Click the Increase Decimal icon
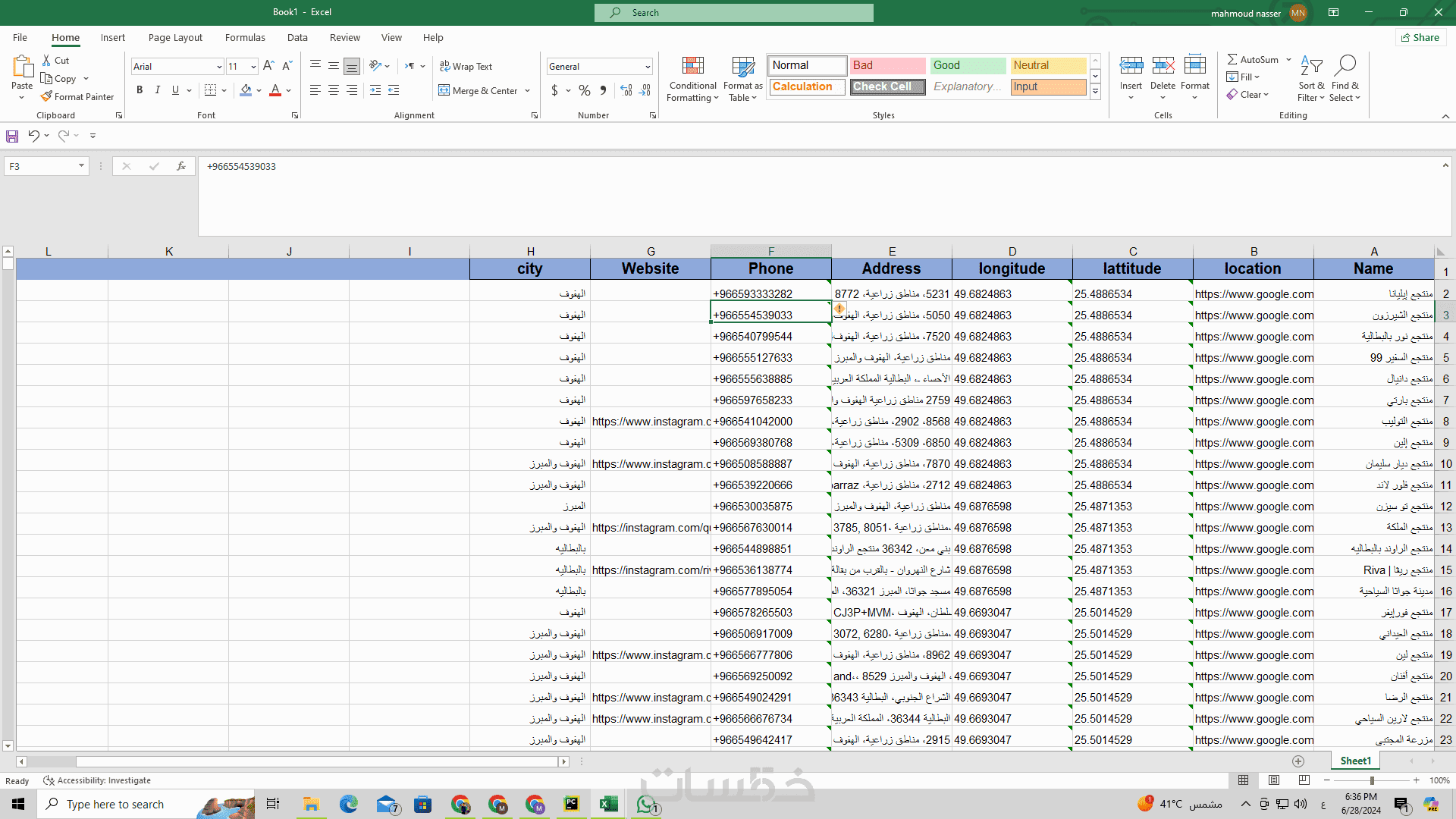 [626, 91]
